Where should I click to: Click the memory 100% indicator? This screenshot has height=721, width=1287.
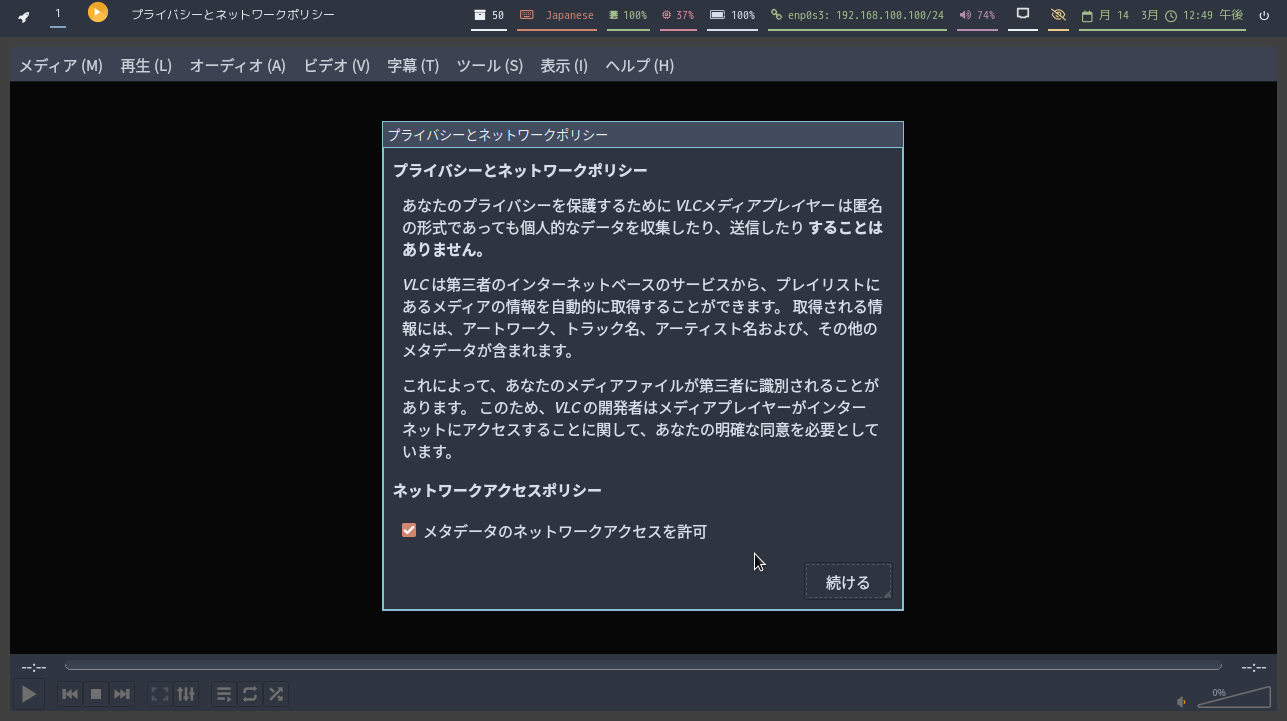point(628,15)
